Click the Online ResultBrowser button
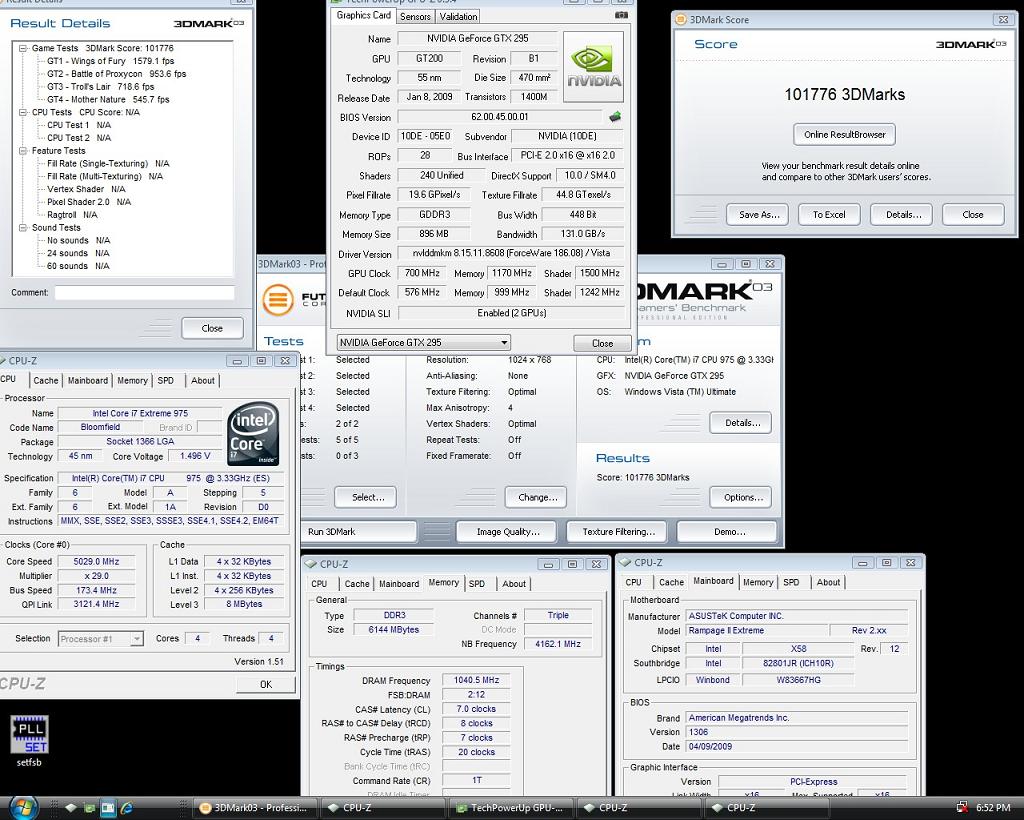 point(844,134)
